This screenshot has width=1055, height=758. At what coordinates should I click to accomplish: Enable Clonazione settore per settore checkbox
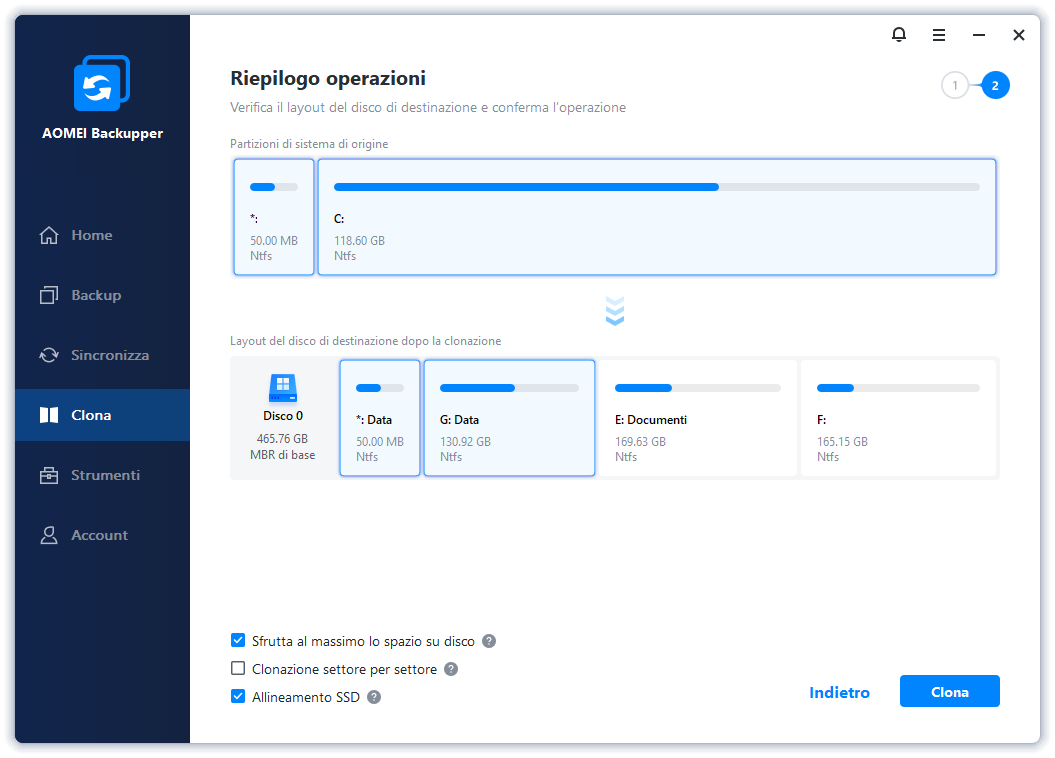coord(238,669)
